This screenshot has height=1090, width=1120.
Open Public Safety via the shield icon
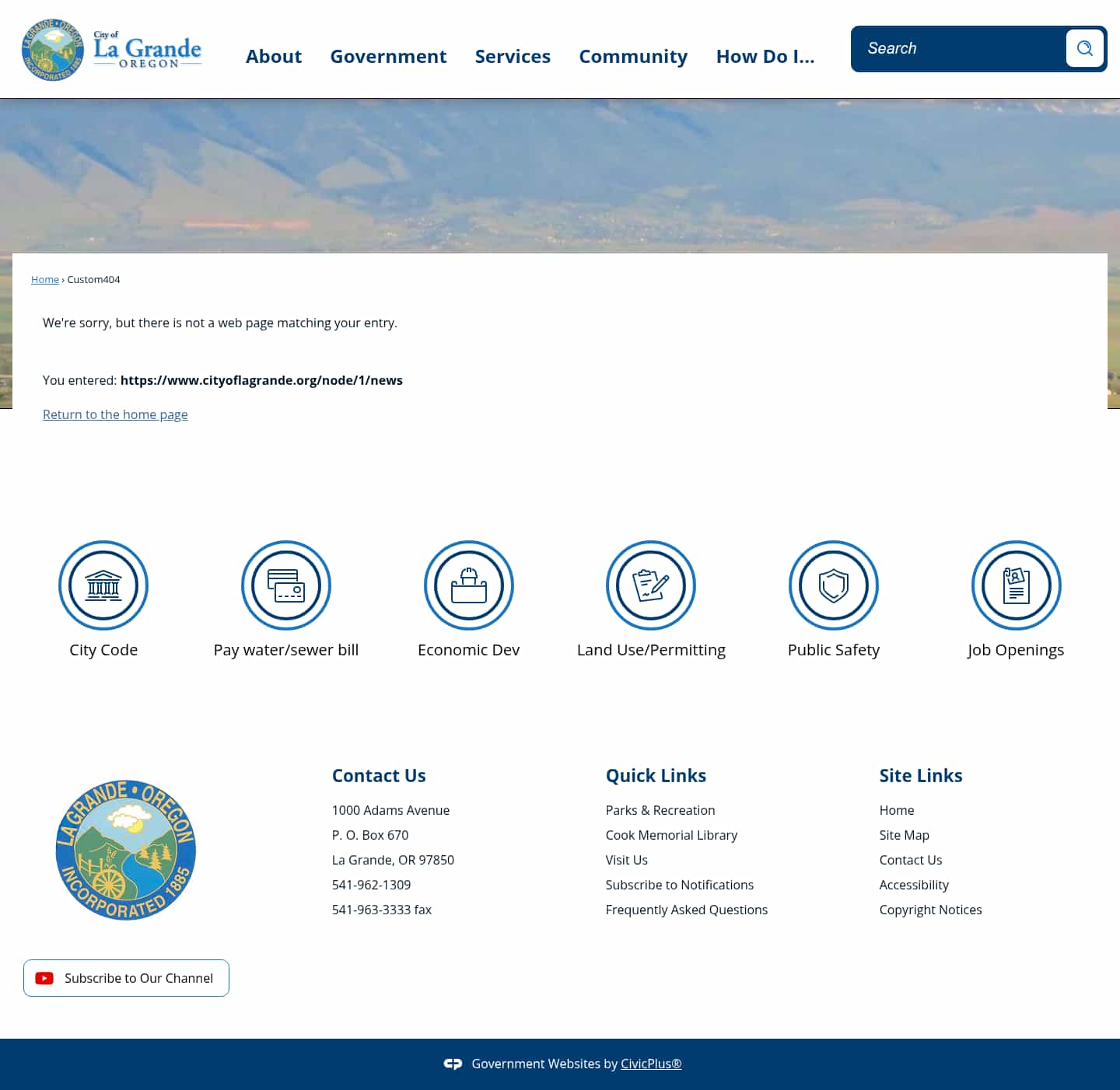834,585
